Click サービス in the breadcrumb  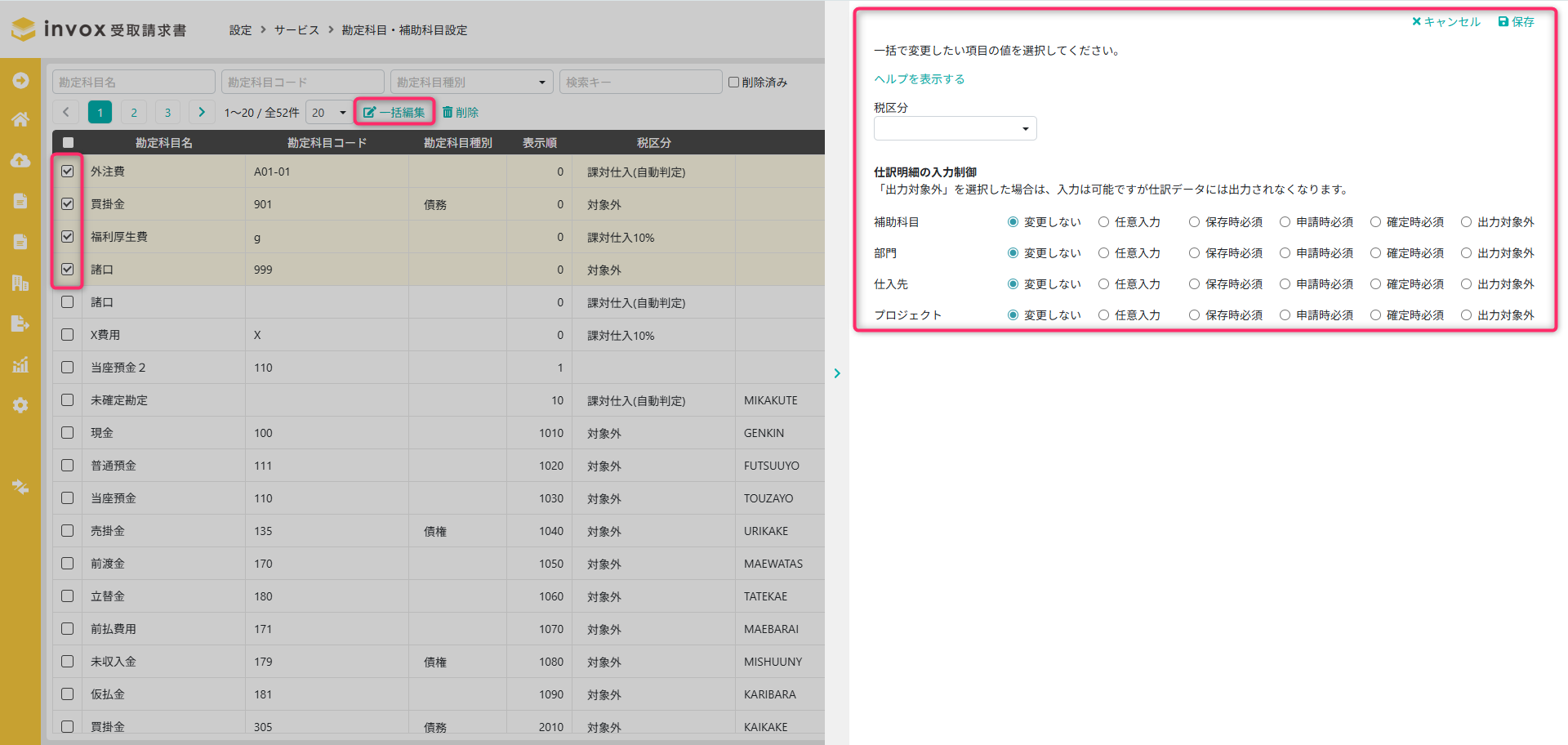[296, 30]
